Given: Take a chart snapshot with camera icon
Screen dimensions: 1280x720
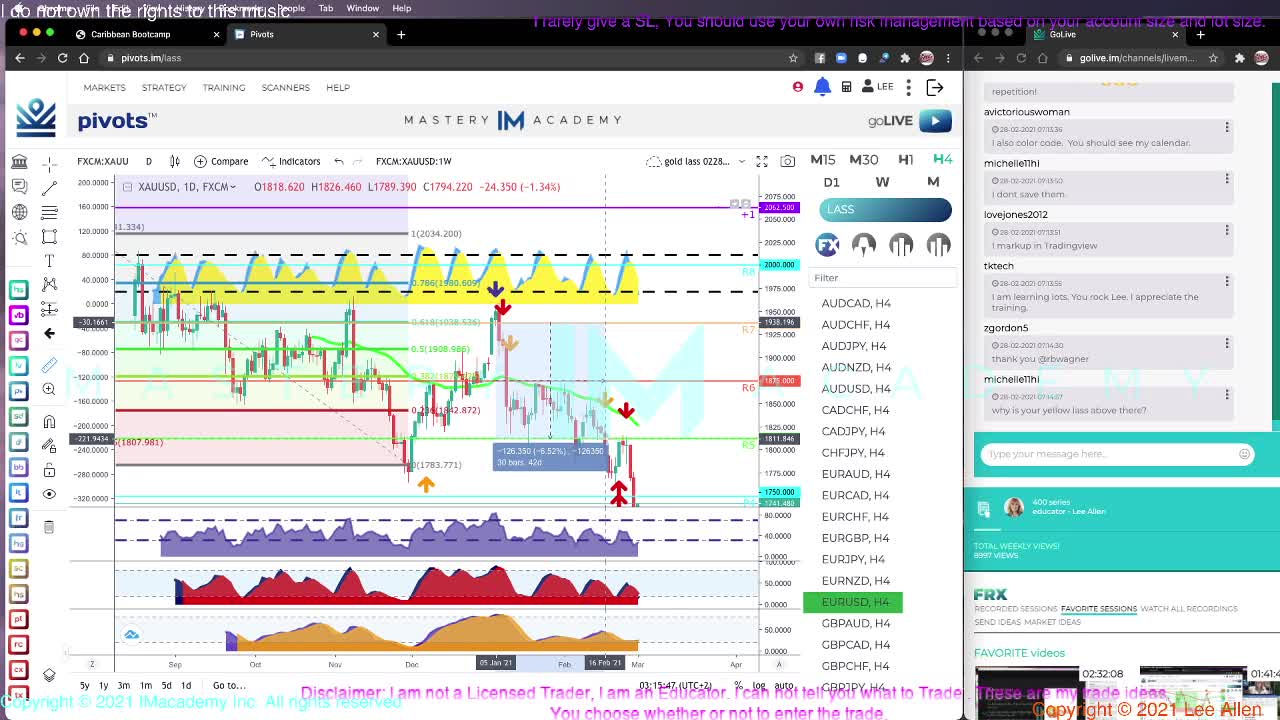Looking at the screenshot, I should [x=788, y=161].
